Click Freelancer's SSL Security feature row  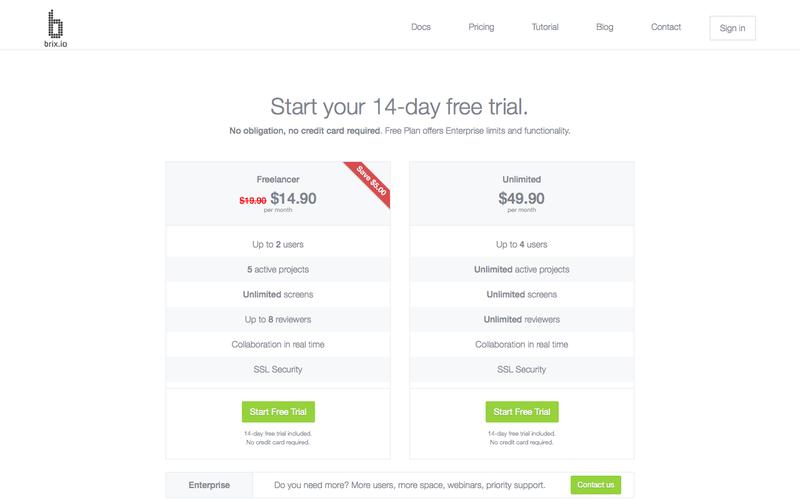click(x=278, y=370)
